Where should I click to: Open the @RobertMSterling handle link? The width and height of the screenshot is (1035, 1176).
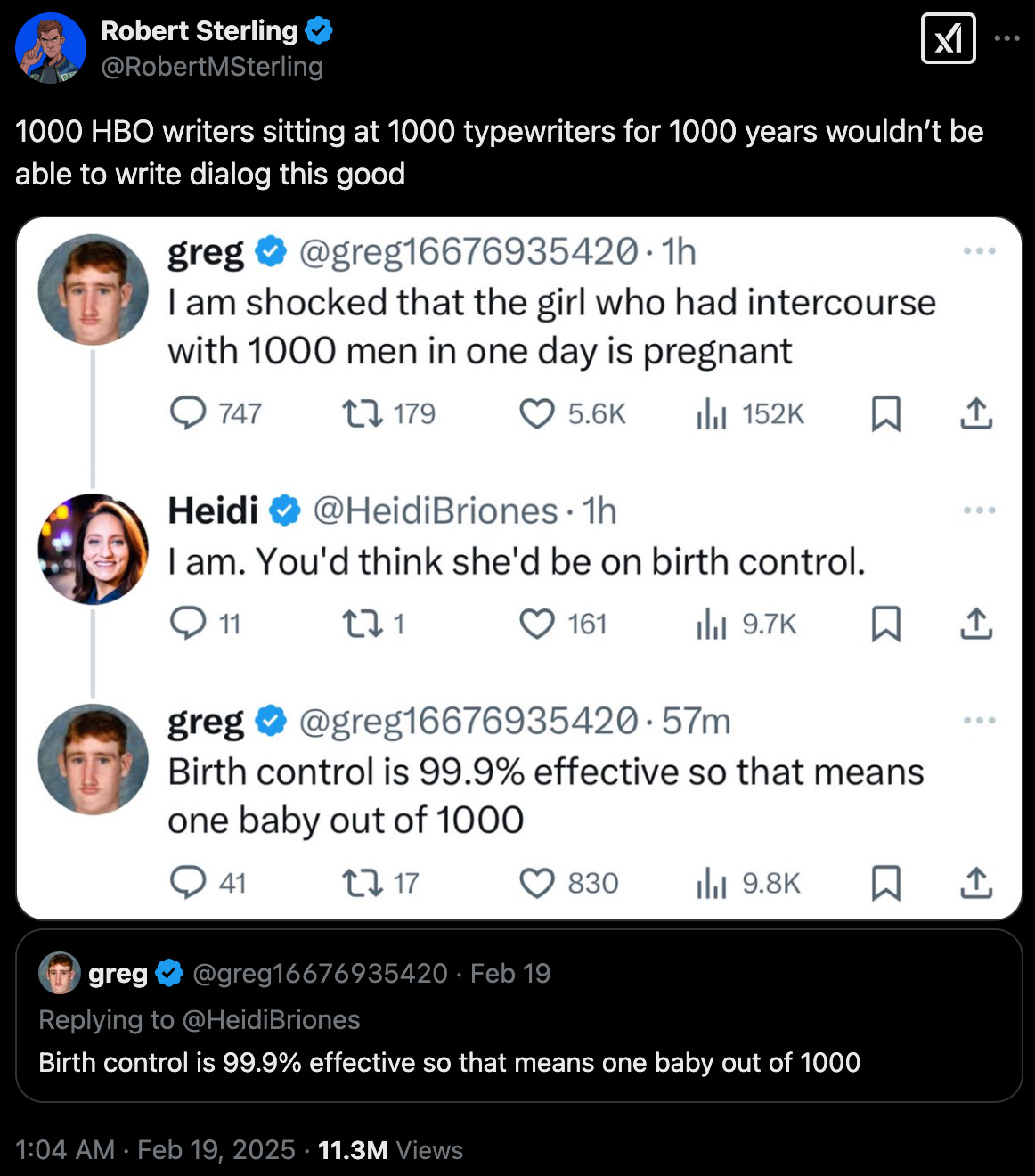(x=212, y=67)
